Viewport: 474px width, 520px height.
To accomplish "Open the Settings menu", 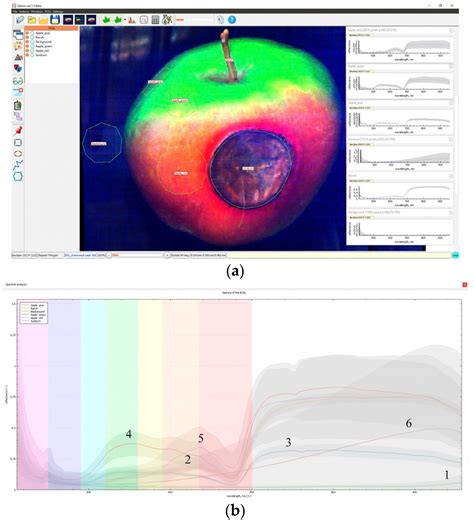I will tap(57, 11).
